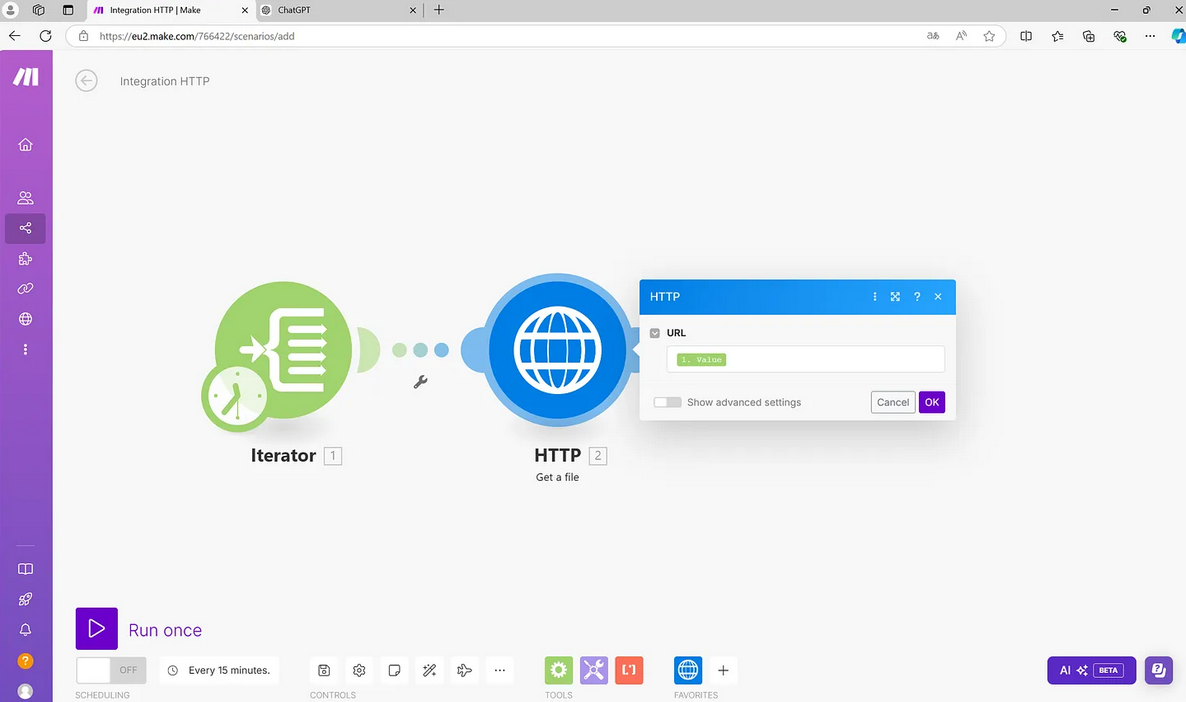Click the Cancel button
Image resolution: width=1186 pixels, height=702 pixels.
[x=893, y=402]
